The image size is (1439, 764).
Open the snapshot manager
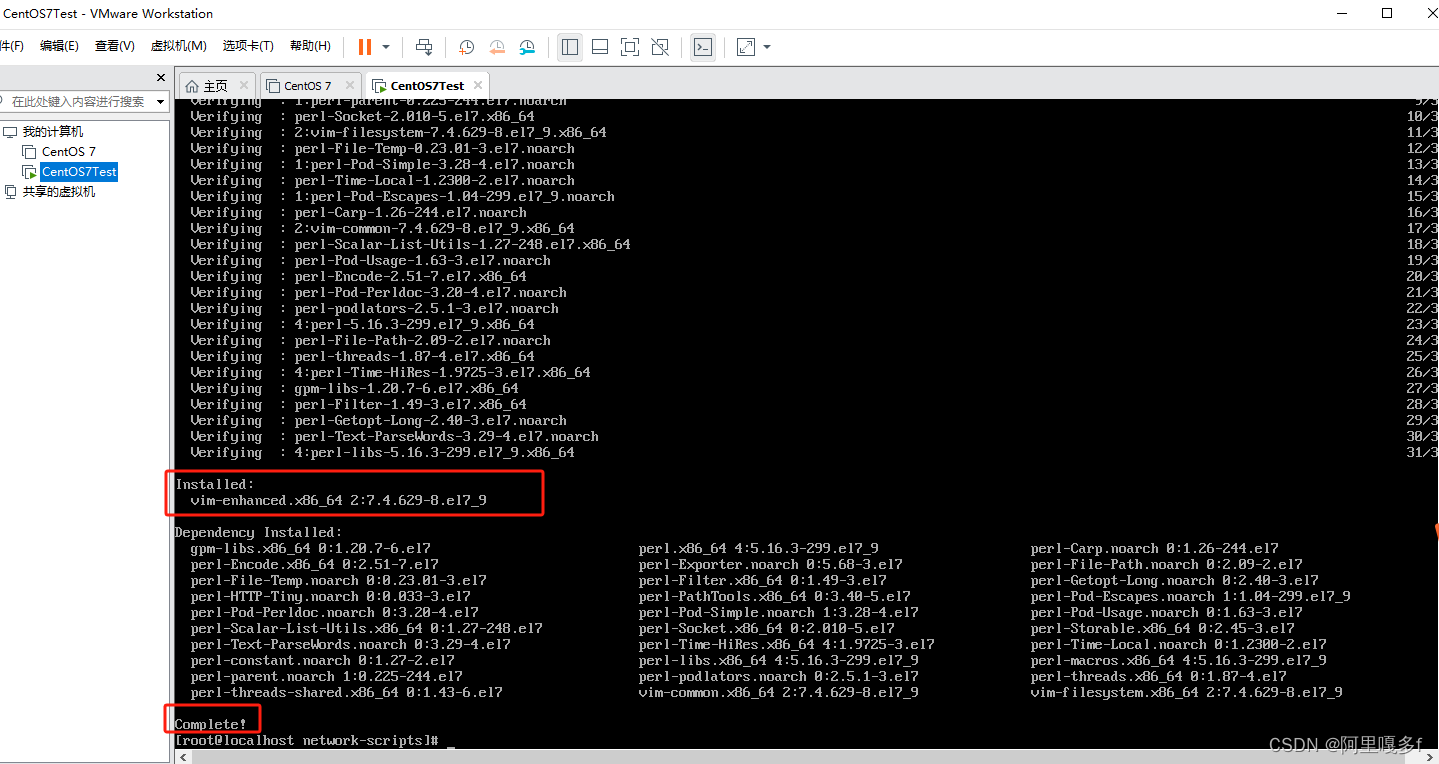click(x=528, y=47)
